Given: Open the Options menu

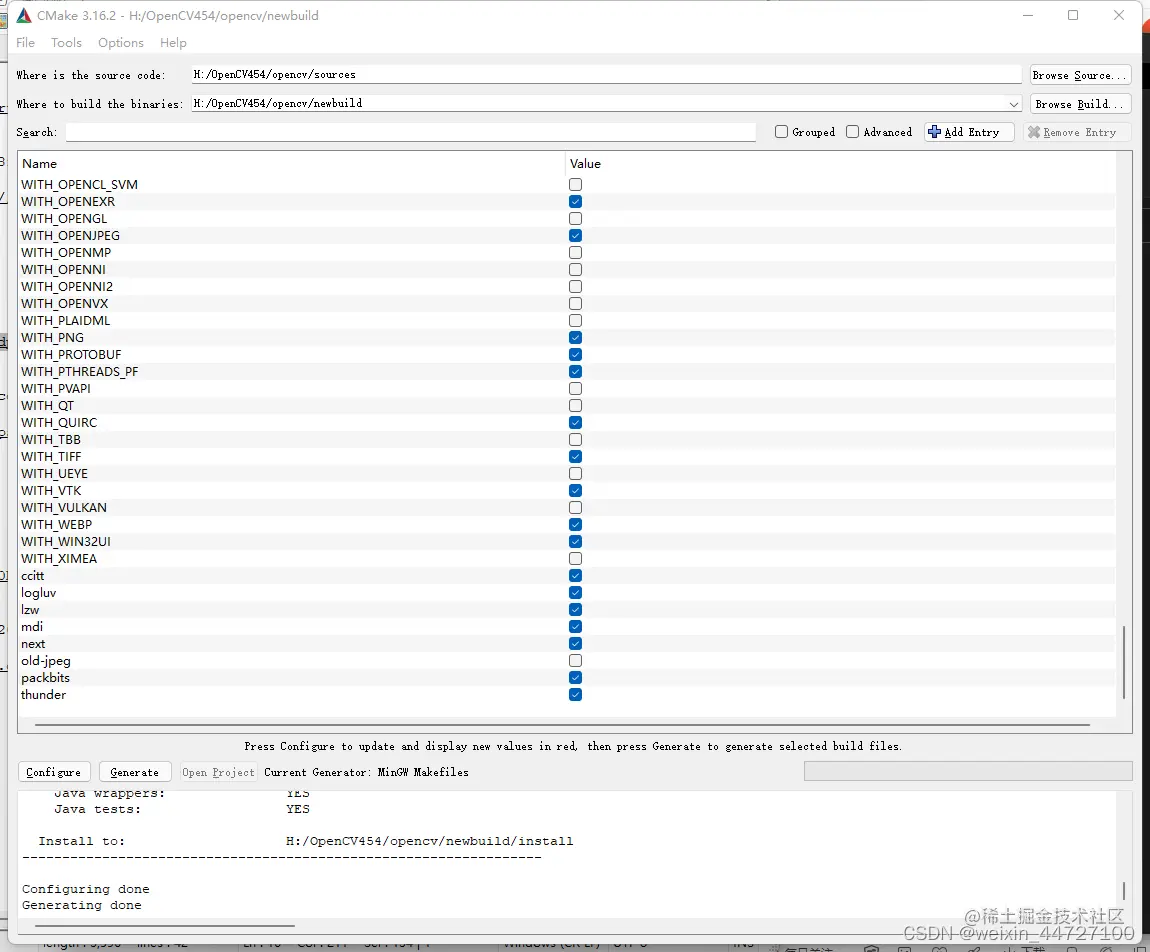Looking at the screenshot, I should [121, 43].
